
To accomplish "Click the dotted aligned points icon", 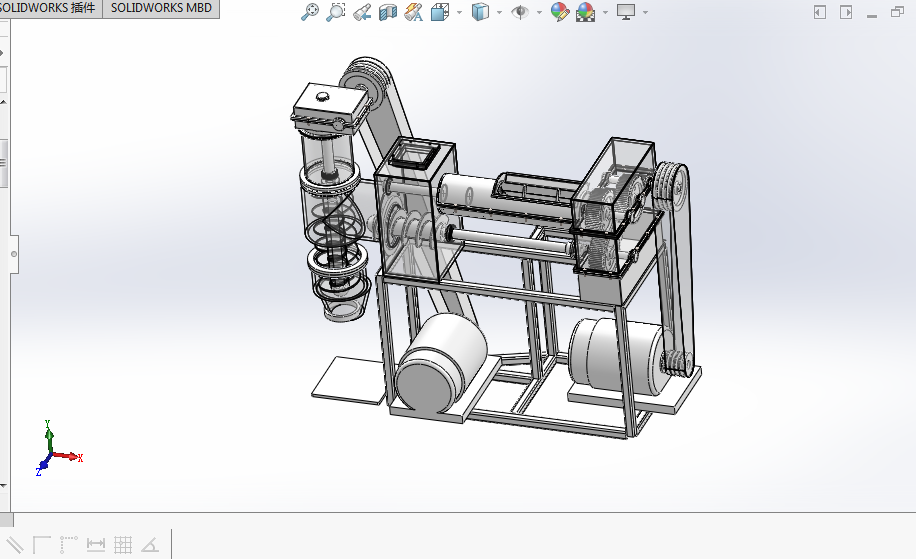I will [68, 545].
